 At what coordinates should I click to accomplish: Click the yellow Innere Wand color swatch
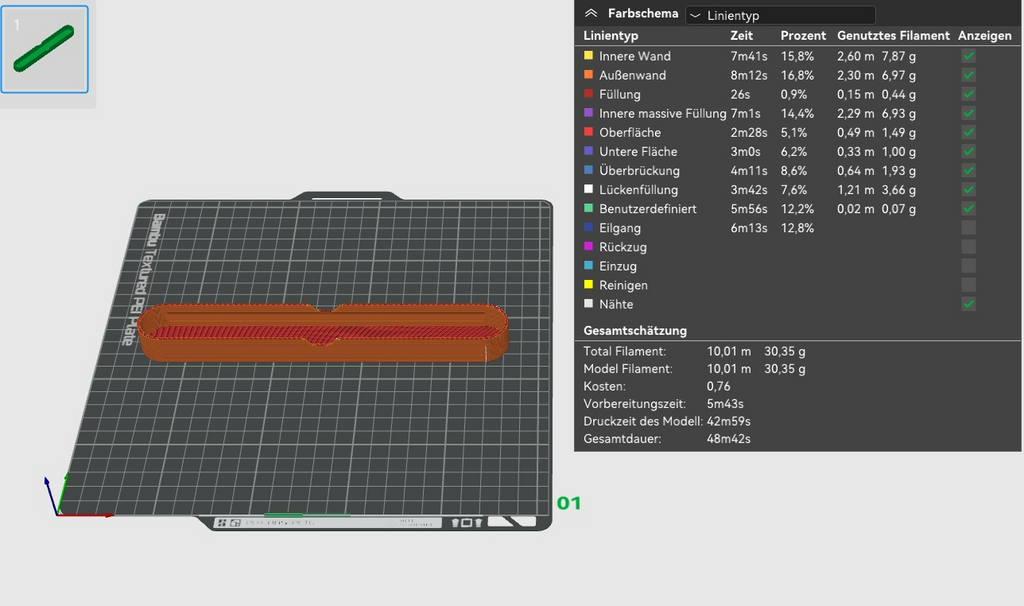(x=588, y=56)
